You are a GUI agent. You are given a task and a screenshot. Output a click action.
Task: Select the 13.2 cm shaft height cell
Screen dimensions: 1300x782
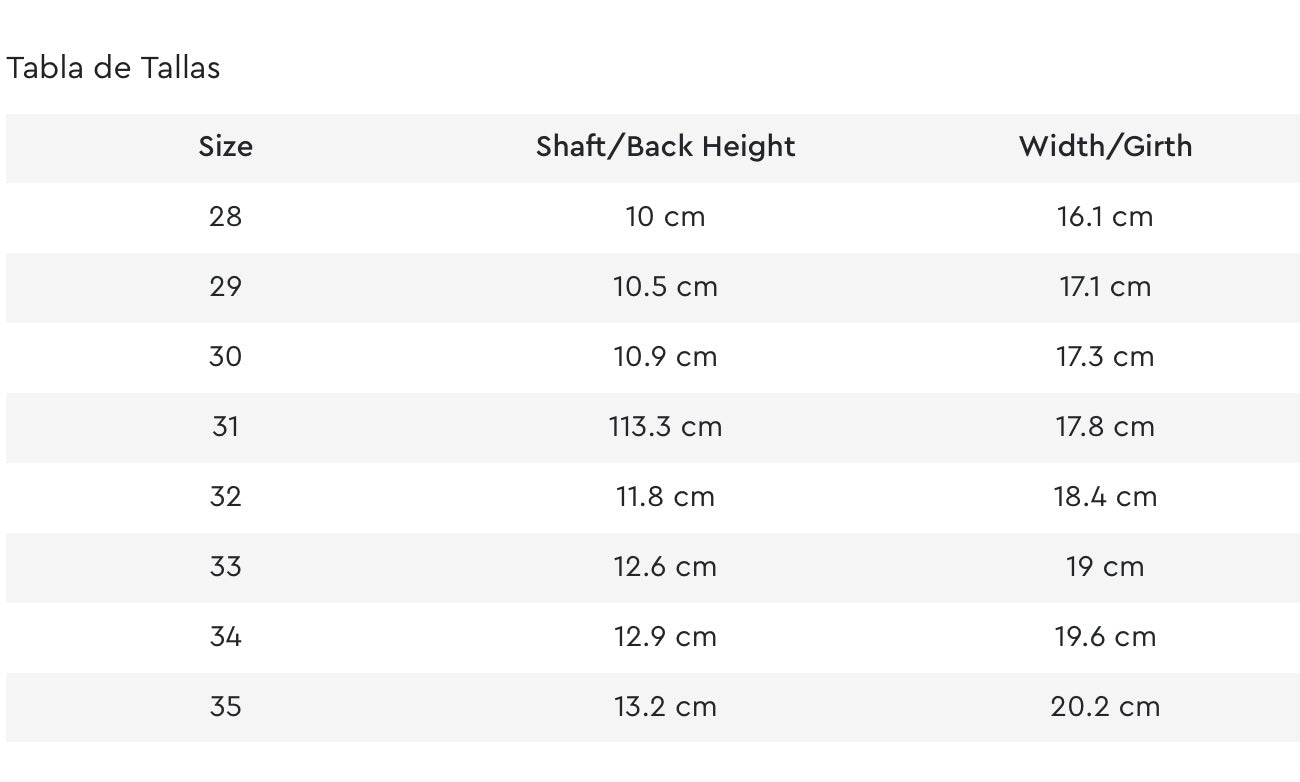(x=665, y=706)
